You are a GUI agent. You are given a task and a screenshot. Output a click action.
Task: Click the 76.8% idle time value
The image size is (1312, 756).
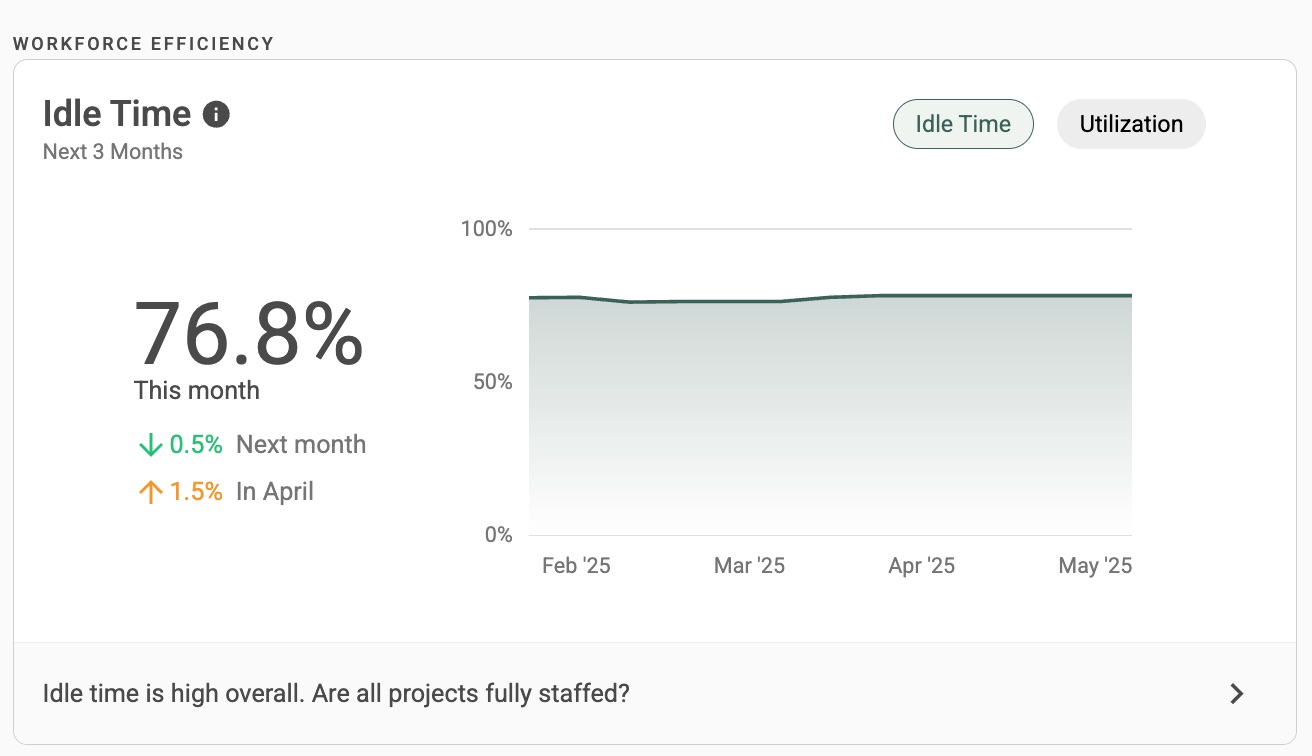pos(249,334)
